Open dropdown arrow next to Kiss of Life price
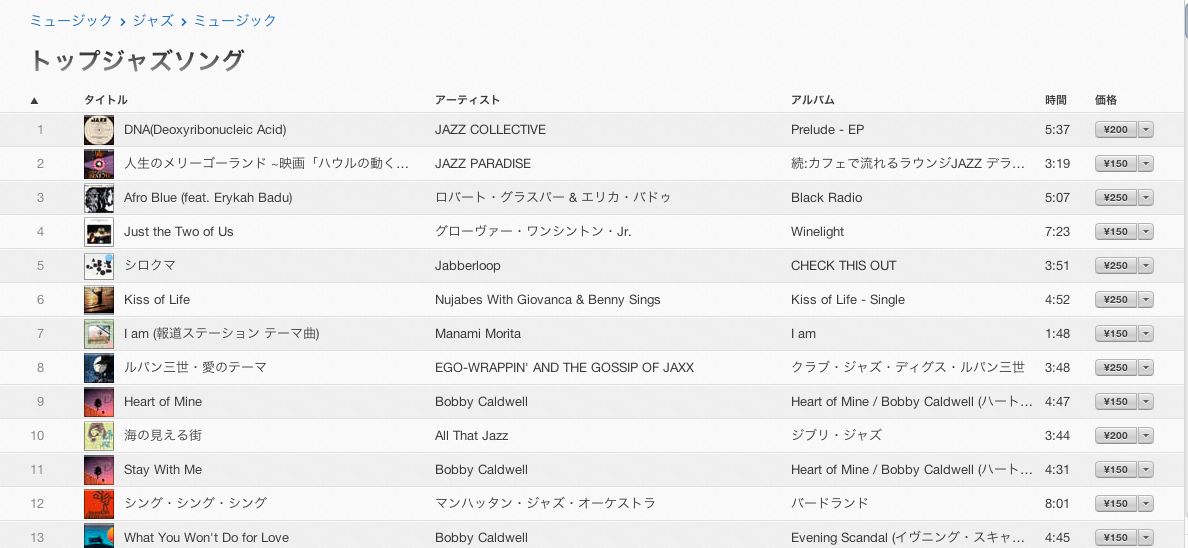Image resolution: width=1188 pixels, height=548 pixels. pyautogui.click(x=1146, y=299)
